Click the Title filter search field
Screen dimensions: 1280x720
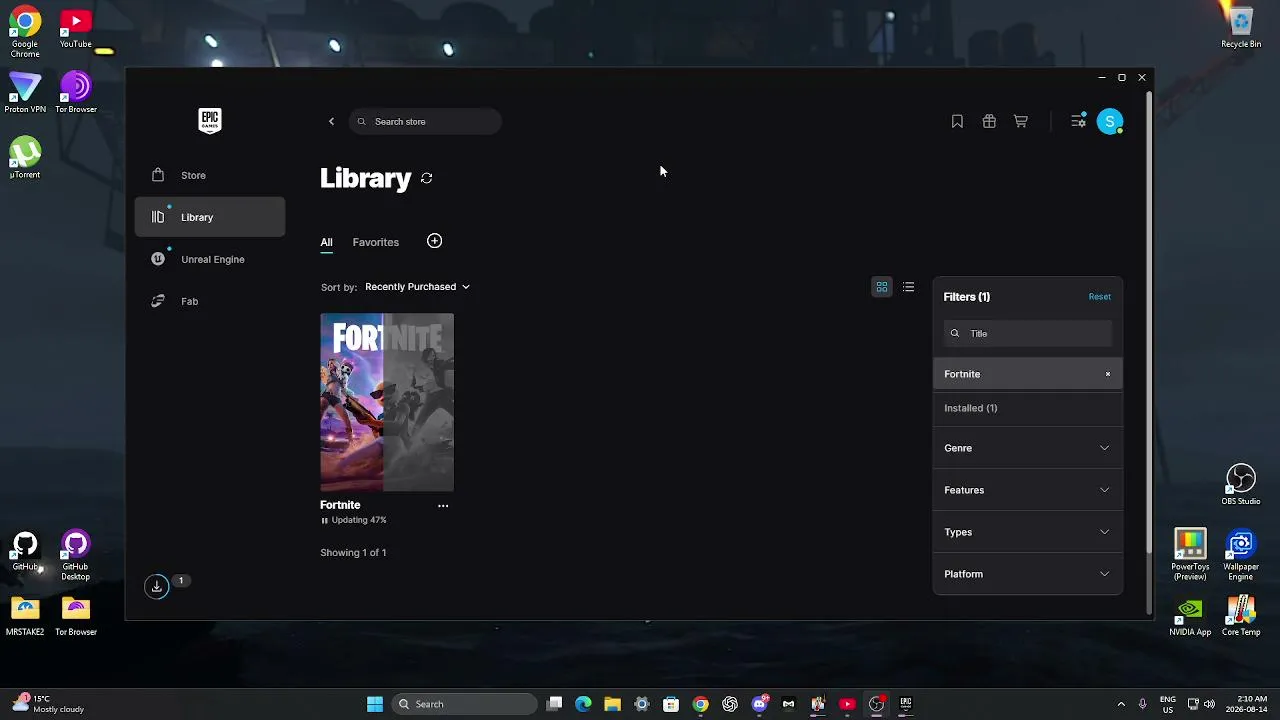point(1028,334)
